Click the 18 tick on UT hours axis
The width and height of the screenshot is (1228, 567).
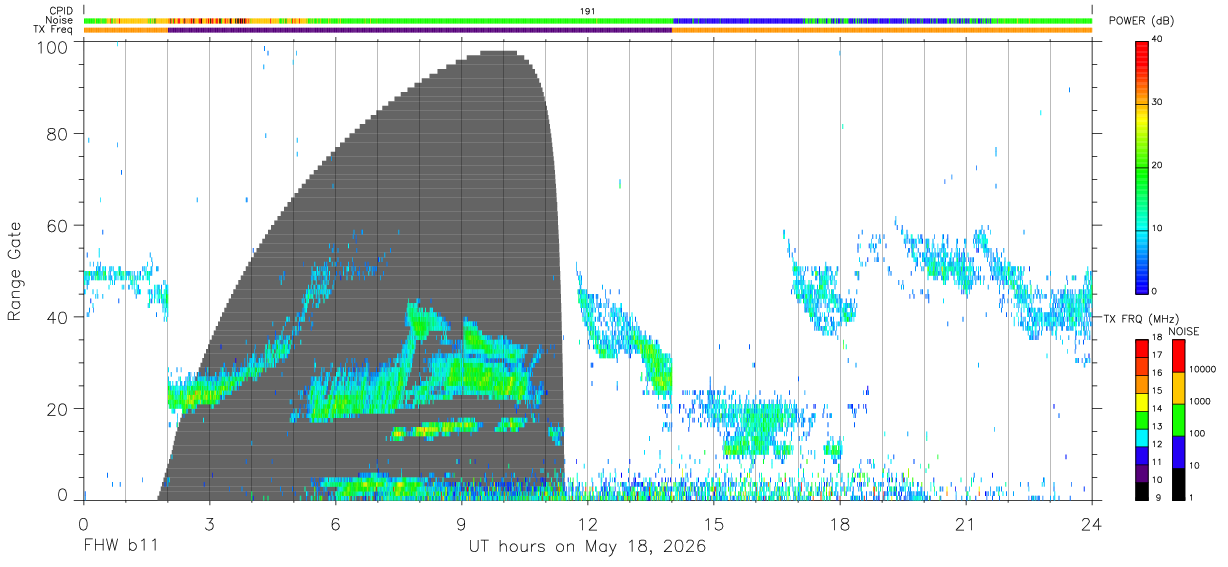pos(839,524)
